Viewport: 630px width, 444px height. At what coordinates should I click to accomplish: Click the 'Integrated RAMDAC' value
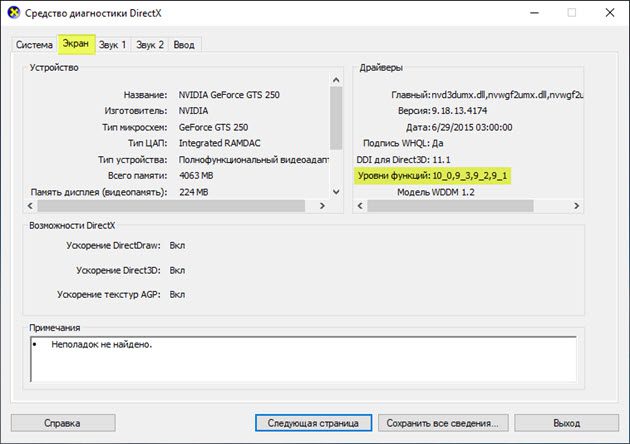pos(219,143)
